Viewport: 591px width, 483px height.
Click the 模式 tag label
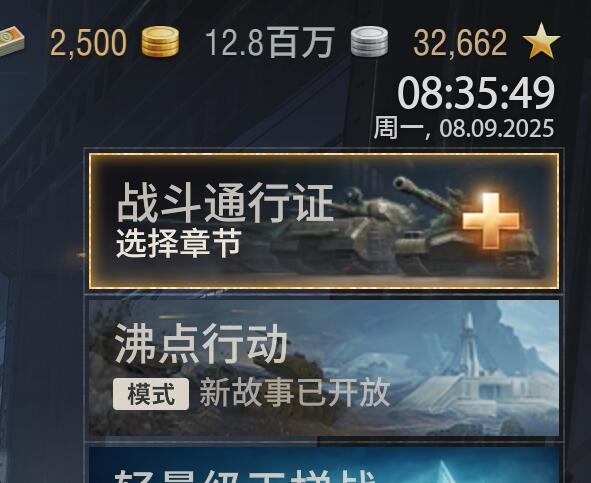click(151, 394)
